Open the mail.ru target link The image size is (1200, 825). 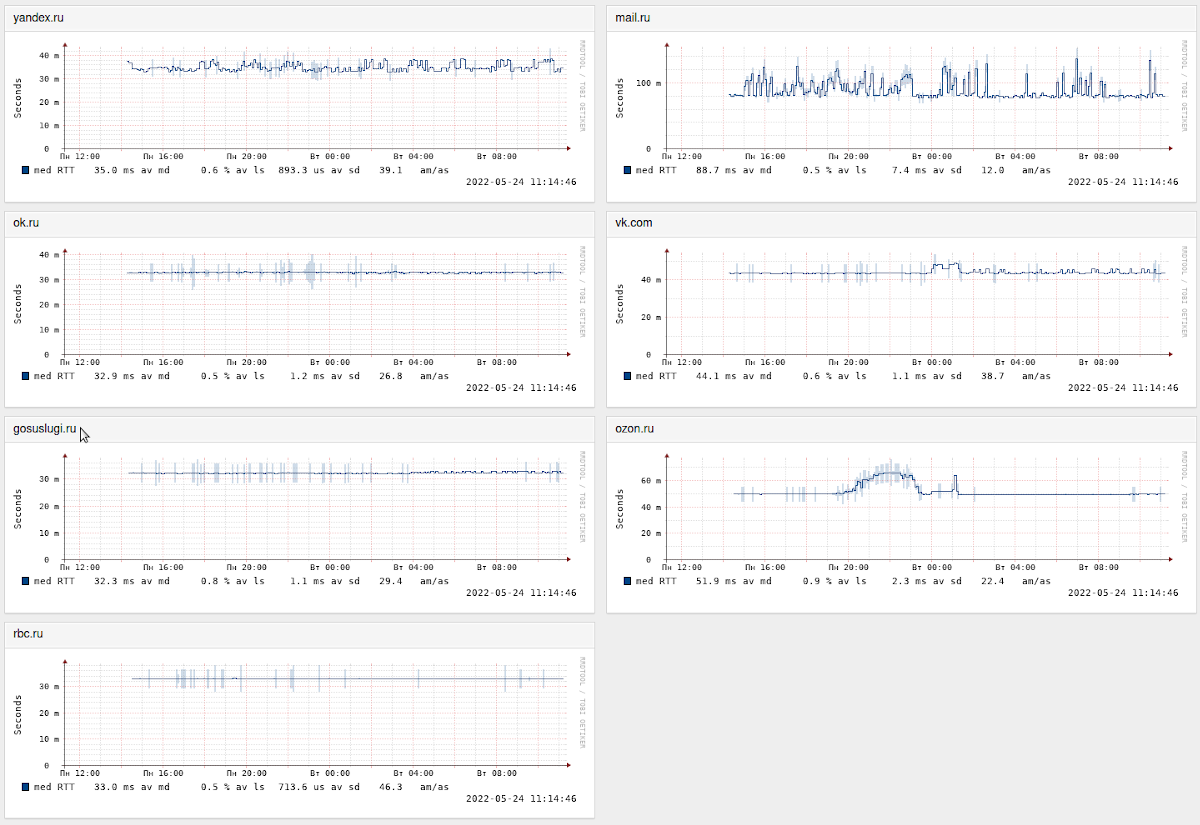[x=633, y=17]
